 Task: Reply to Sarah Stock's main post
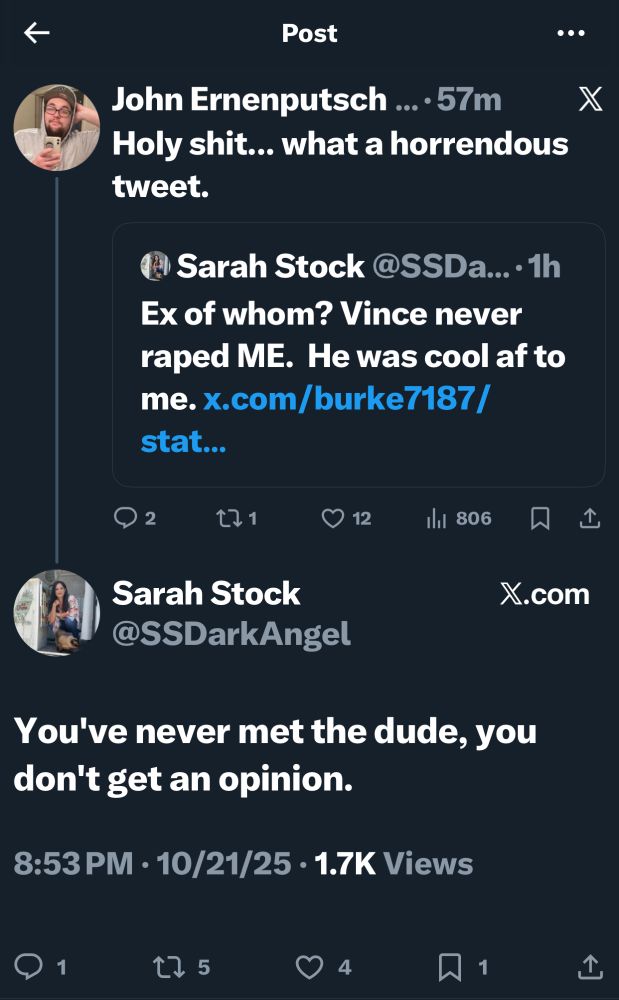(31, 966)
